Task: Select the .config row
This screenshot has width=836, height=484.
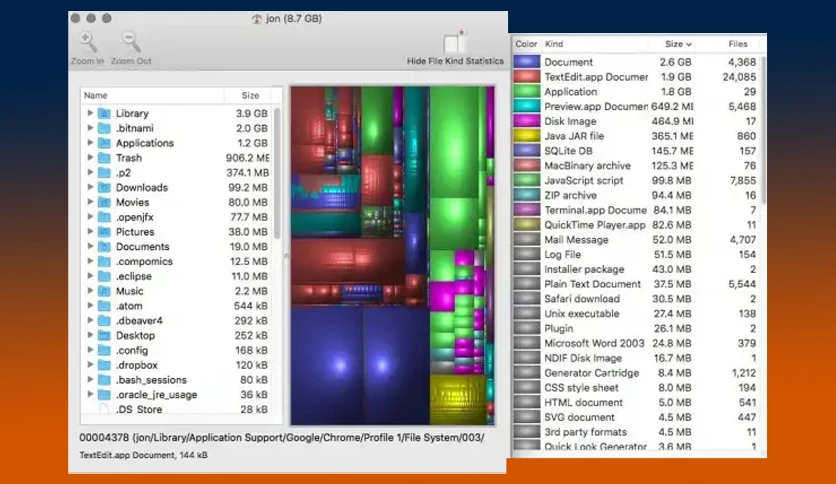Action: click(178, 350)
